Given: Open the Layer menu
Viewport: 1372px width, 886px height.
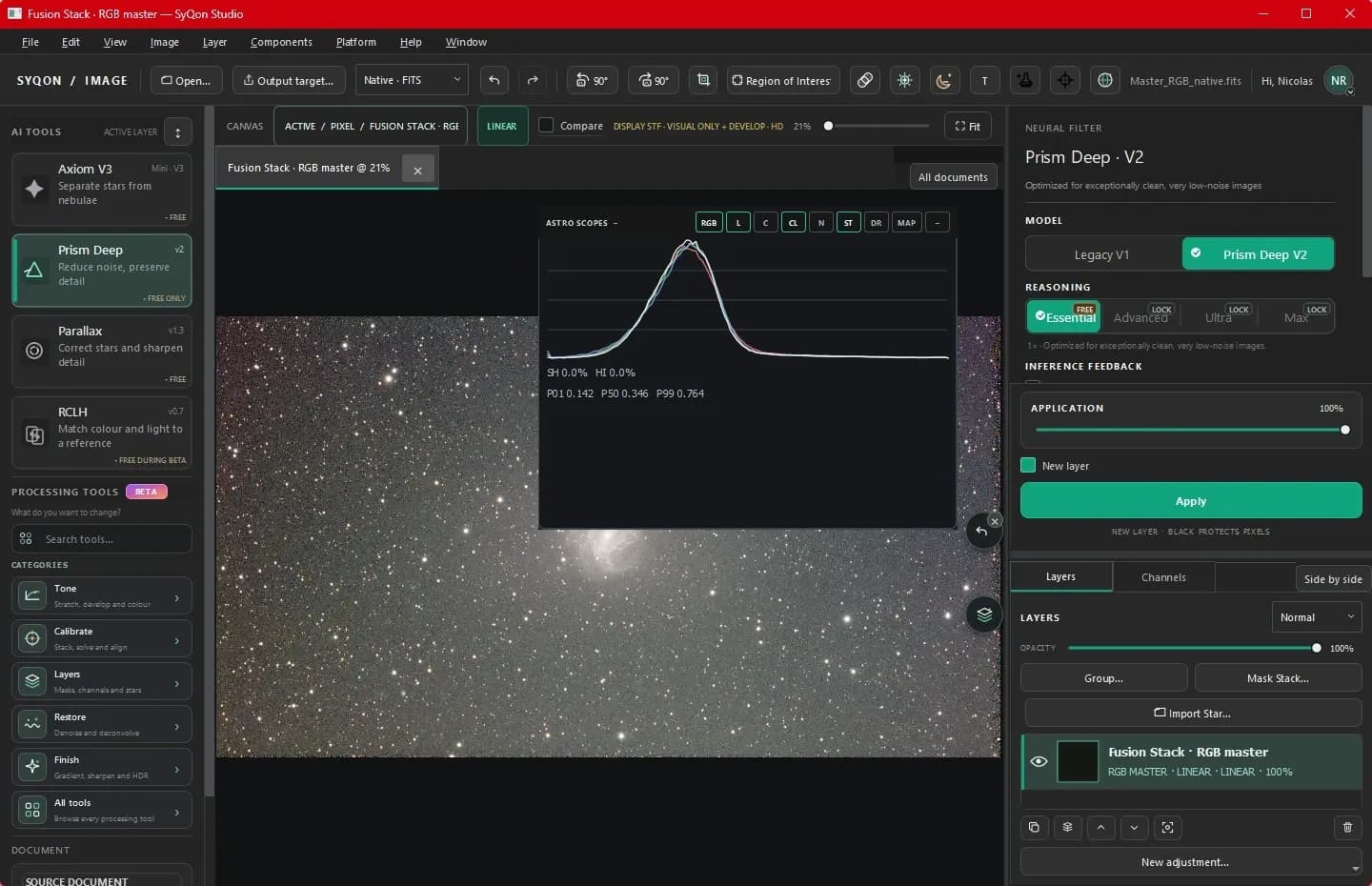Looking at the screenshot, I should (x=214, y=42).
